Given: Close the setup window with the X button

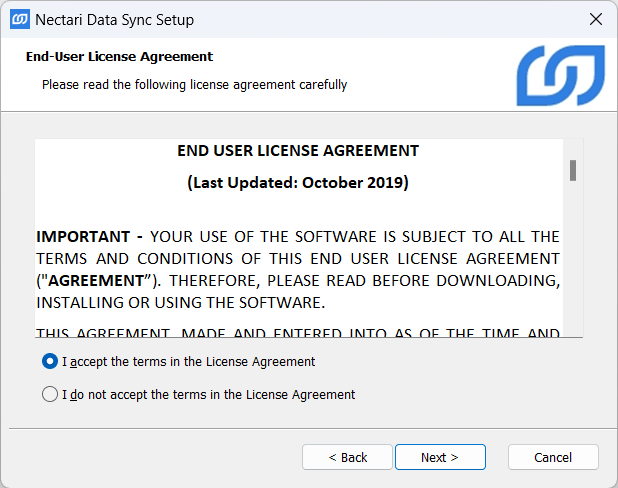Looking at the screenshot, I should coord(595,19).
